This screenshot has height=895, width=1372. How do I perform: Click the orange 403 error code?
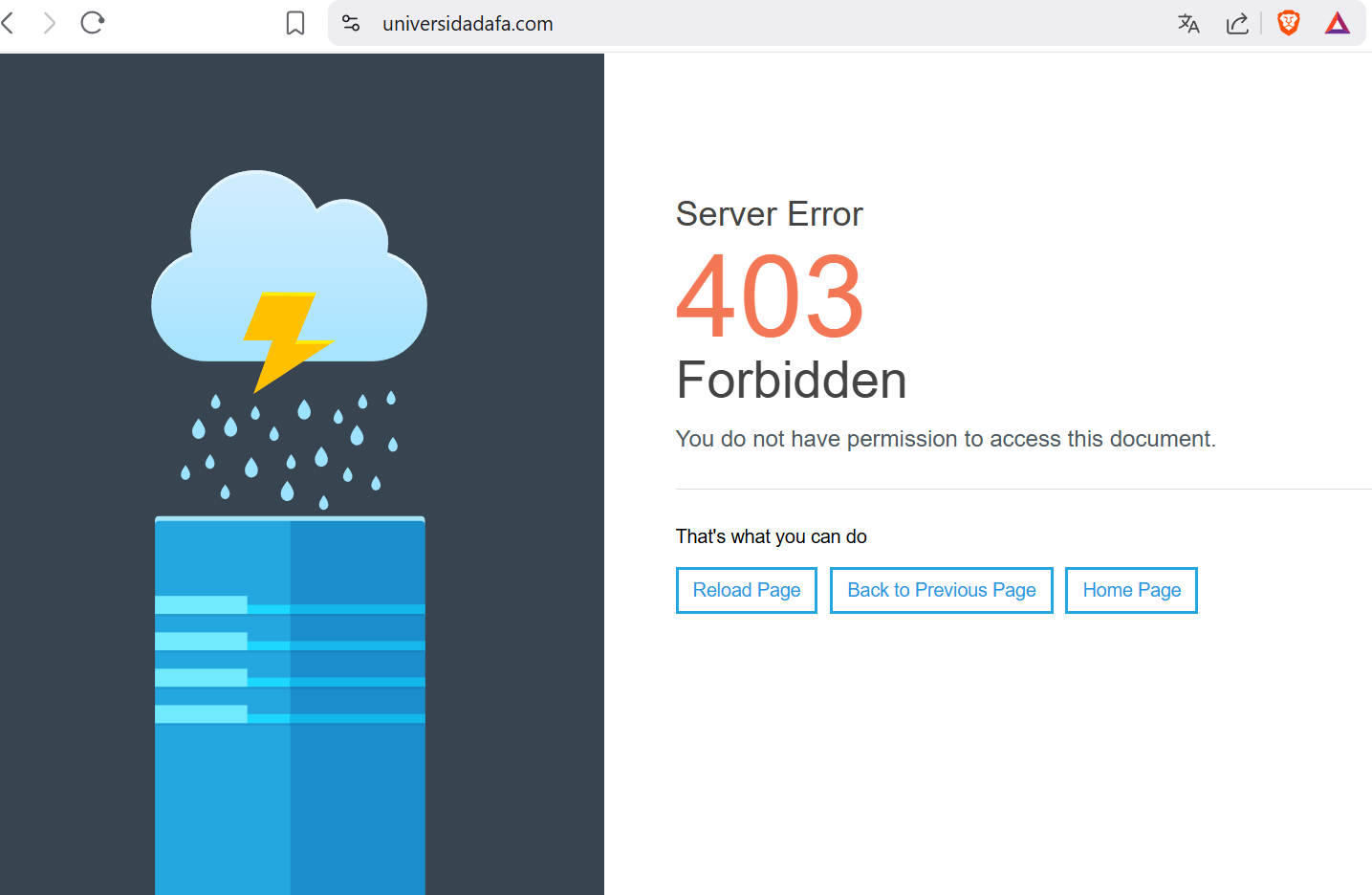770,296
